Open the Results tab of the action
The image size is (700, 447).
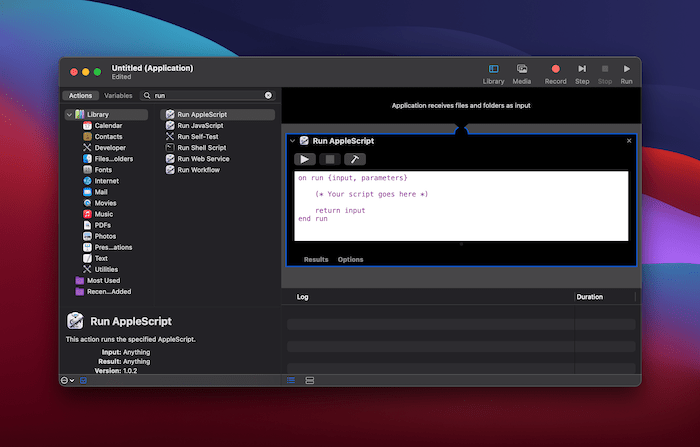tap(316, 259)
